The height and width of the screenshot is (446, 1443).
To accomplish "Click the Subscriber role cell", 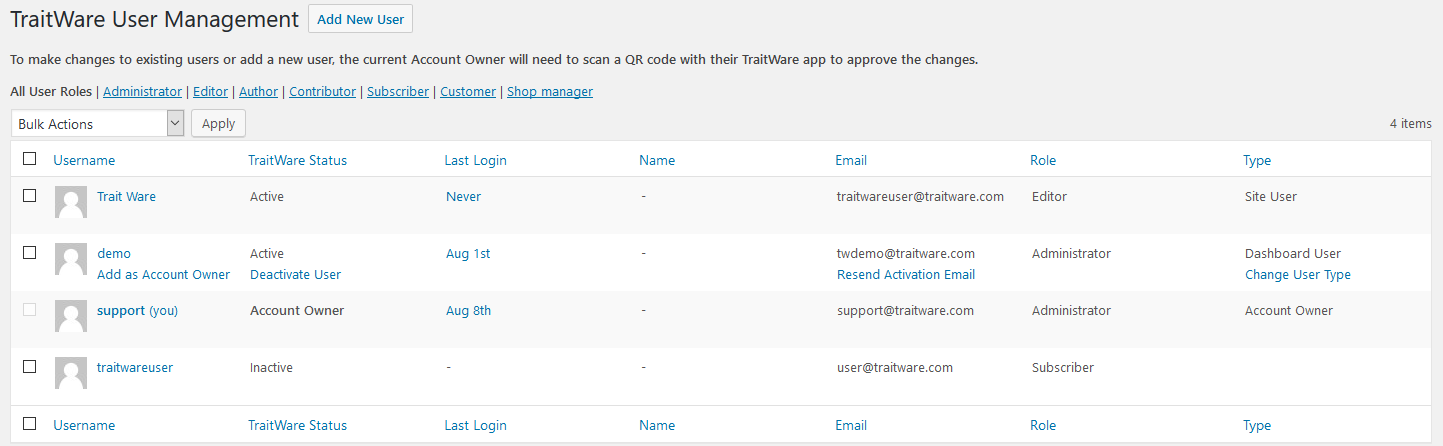I will click(x=1063, y=368).
